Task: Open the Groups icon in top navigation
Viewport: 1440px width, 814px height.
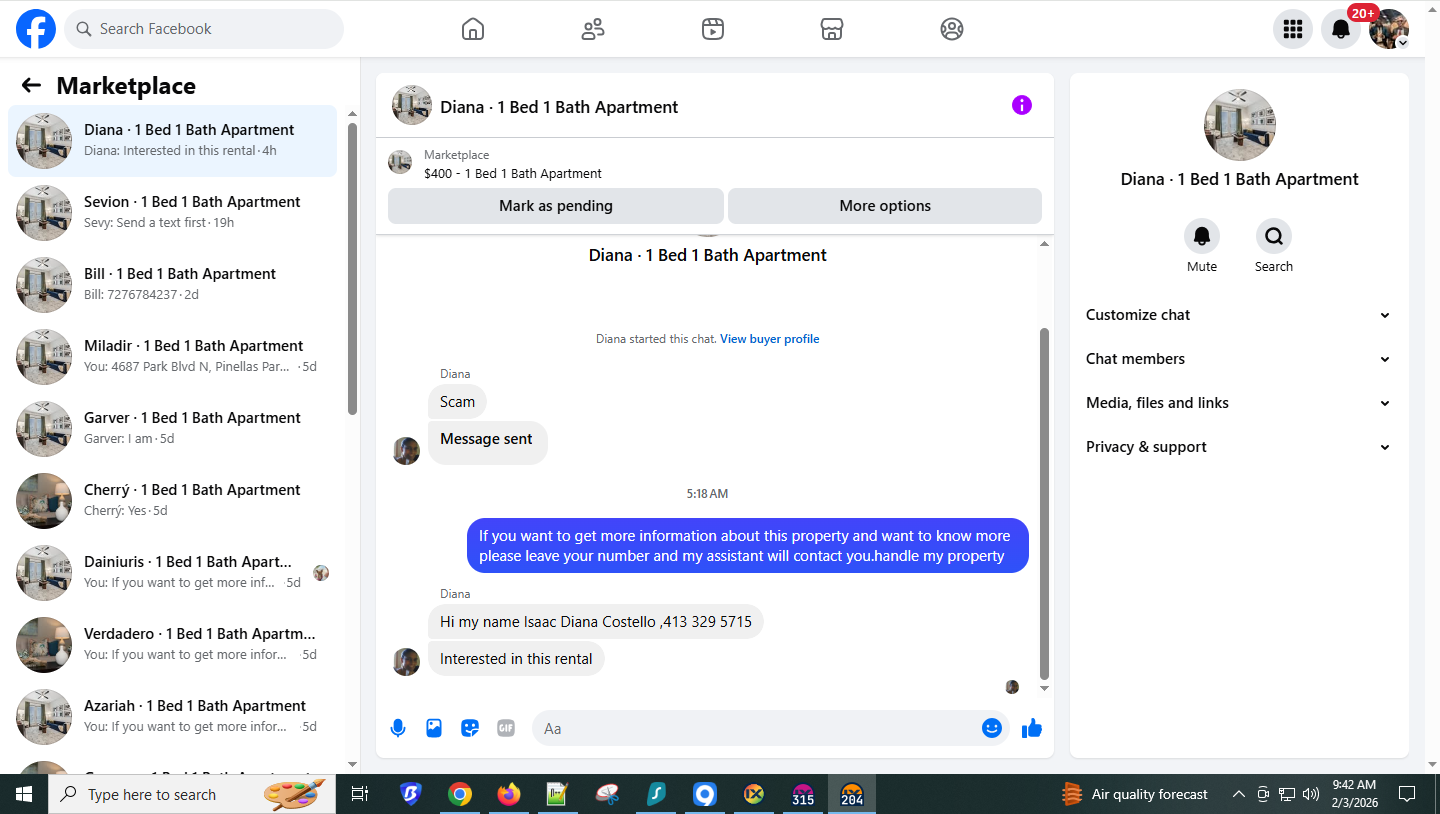Action: 952,29
